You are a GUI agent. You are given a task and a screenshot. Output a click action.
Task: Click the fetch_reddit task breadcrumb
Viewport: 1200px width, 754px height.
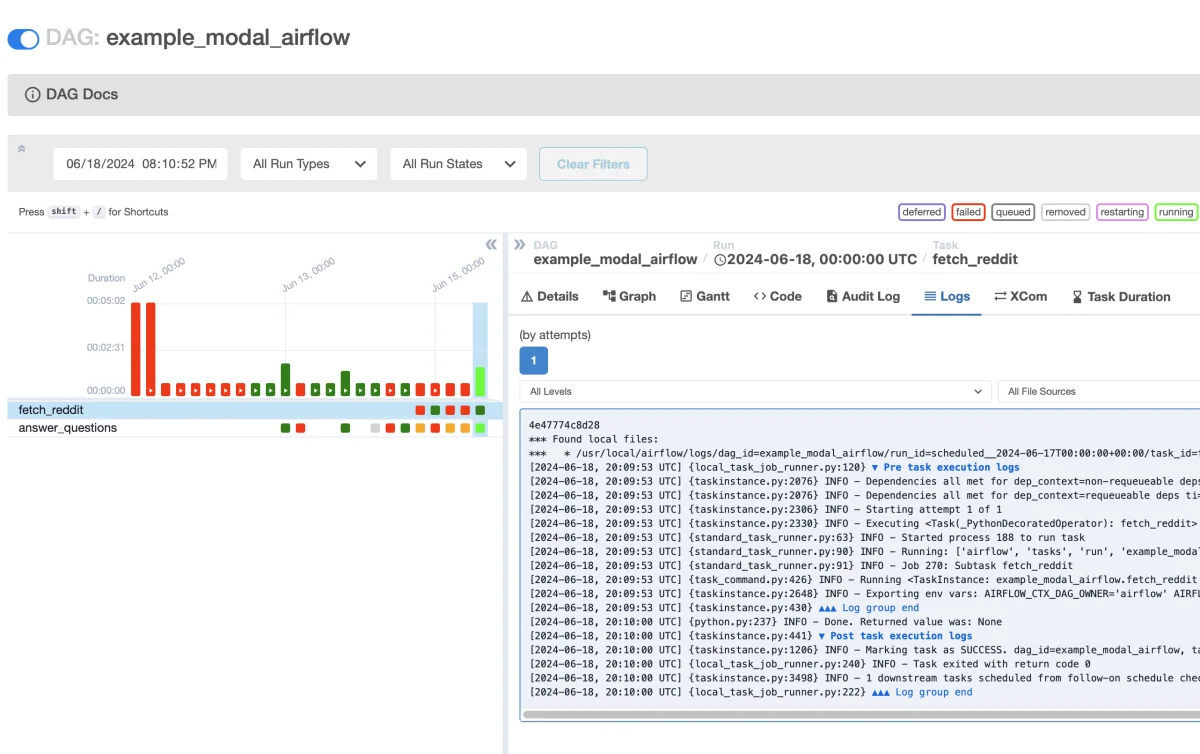point(975,259)
